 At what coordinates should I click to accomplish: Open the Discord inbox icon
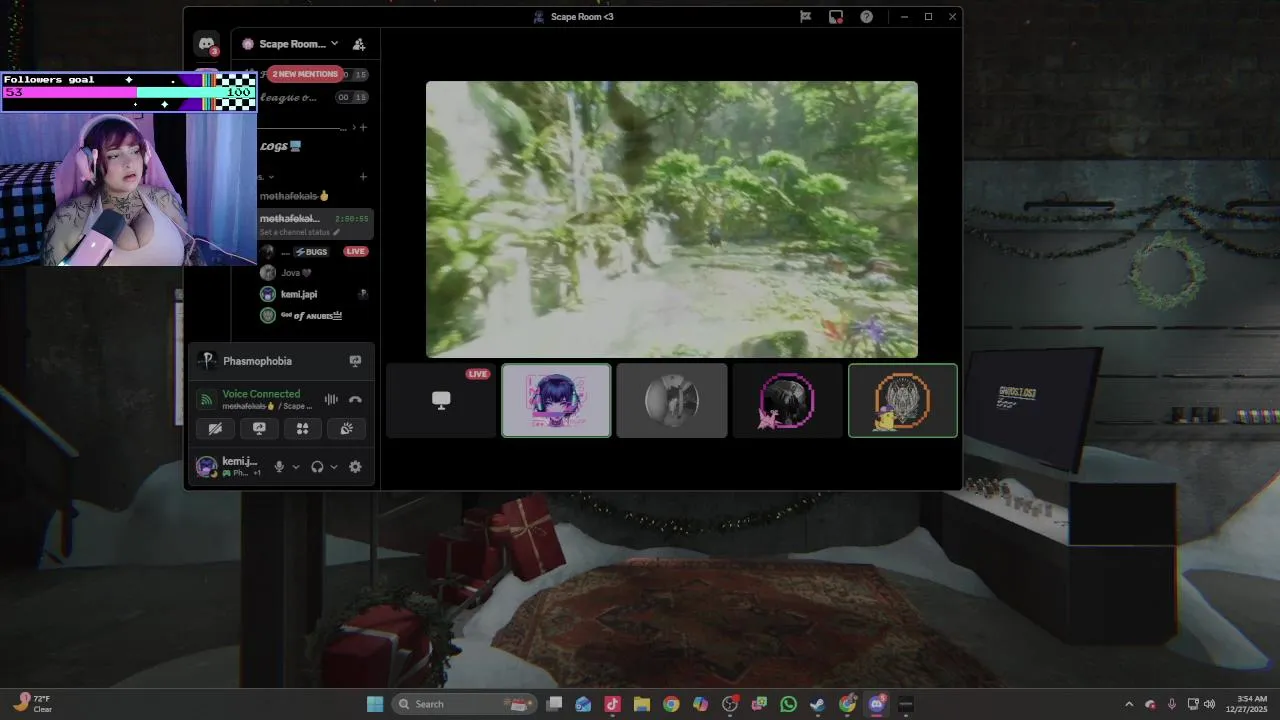(836, 17)
